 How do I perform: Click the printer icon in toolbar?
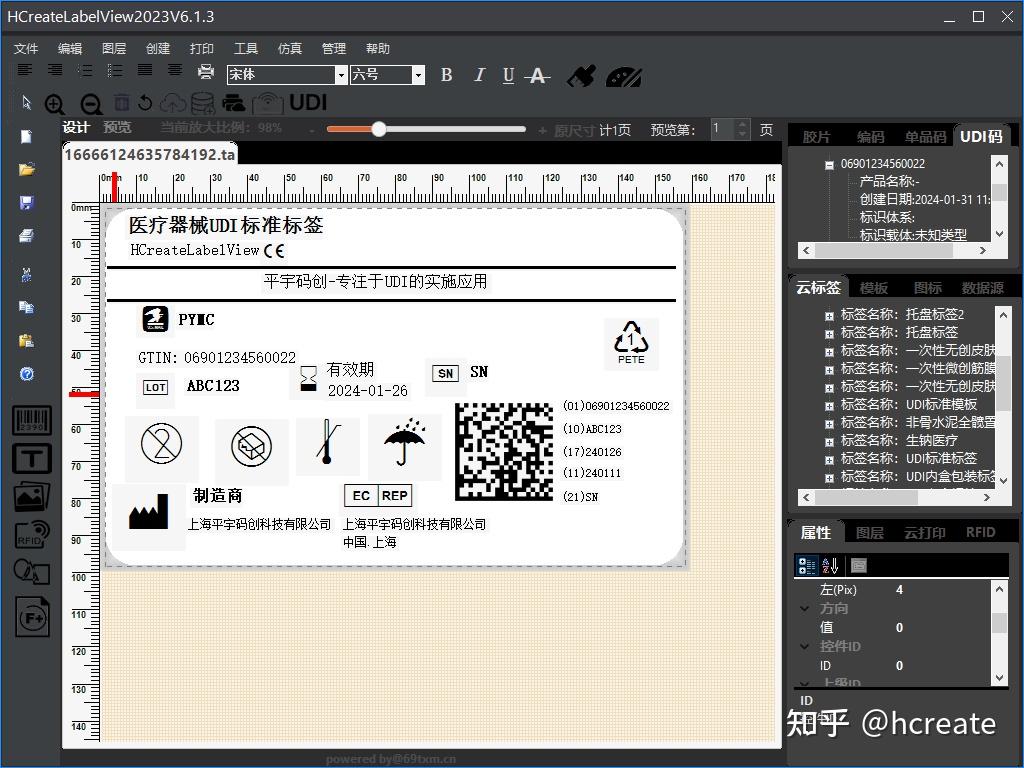coord(206,72)
